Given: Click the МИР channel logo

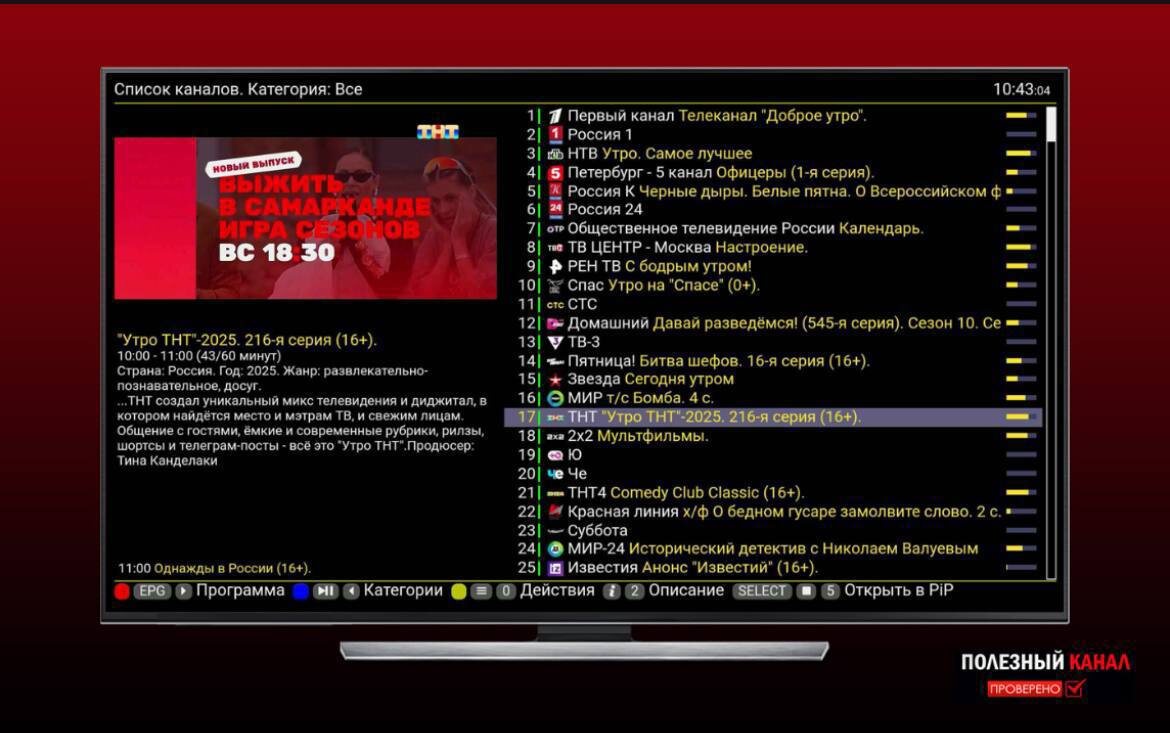Looking at the screenshot, I should 555,399.
